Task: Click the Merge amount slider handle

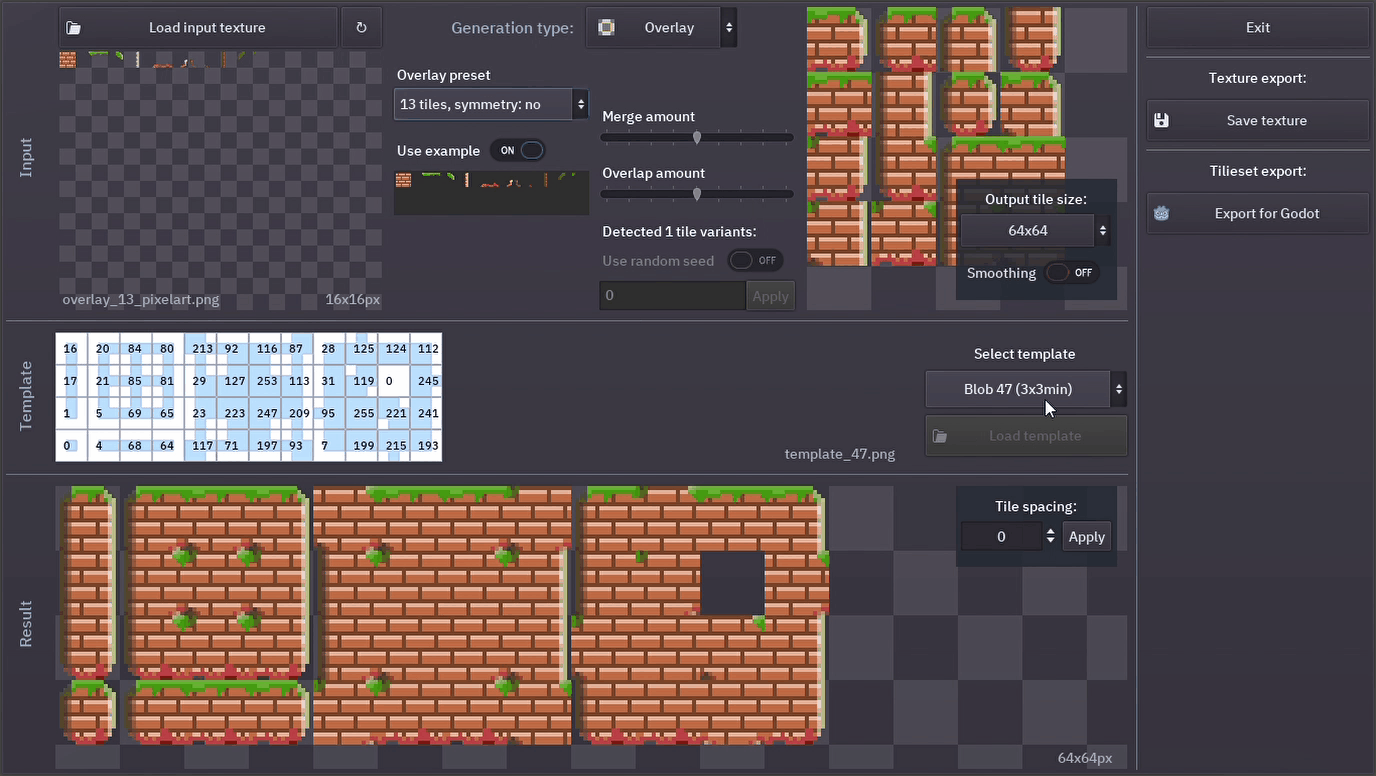Action: pos(697,138)
